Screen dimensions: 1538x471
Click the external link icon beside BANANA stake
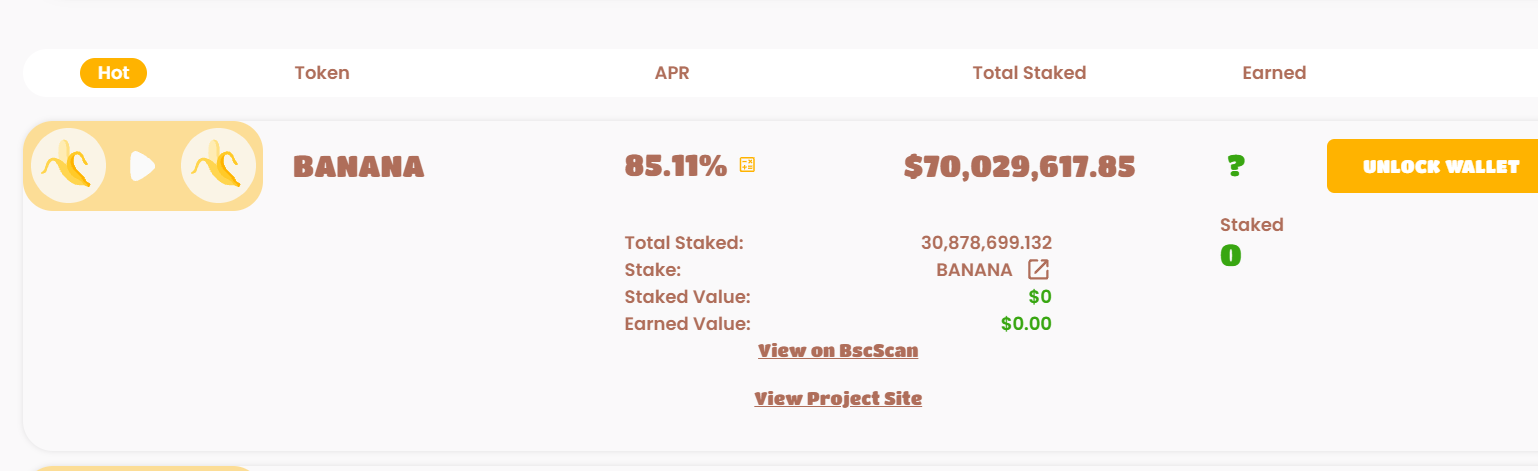[x=1040, y=269]
